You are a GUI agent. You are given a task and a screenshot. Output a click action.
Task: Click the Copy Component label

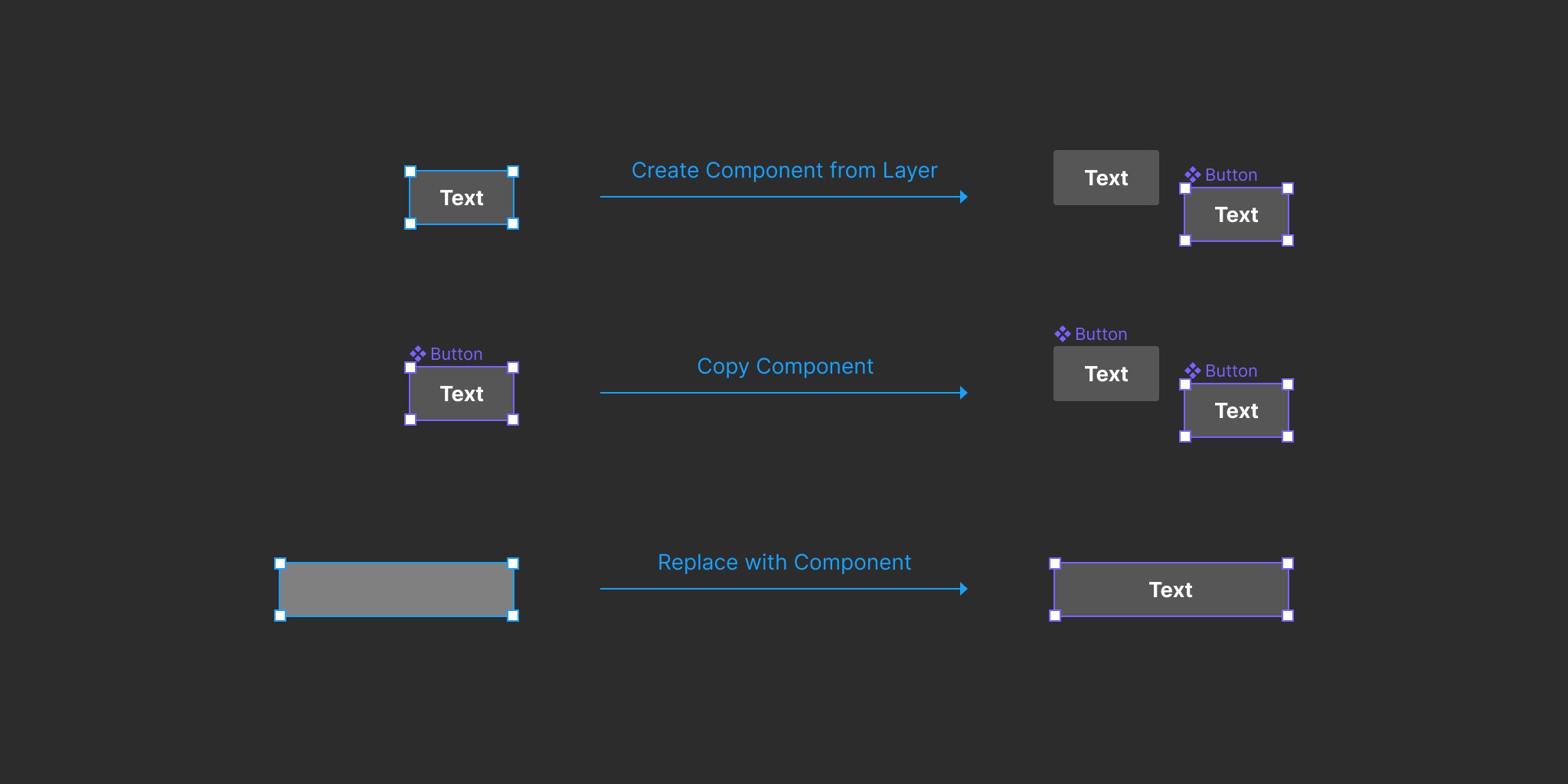[785, 366]
